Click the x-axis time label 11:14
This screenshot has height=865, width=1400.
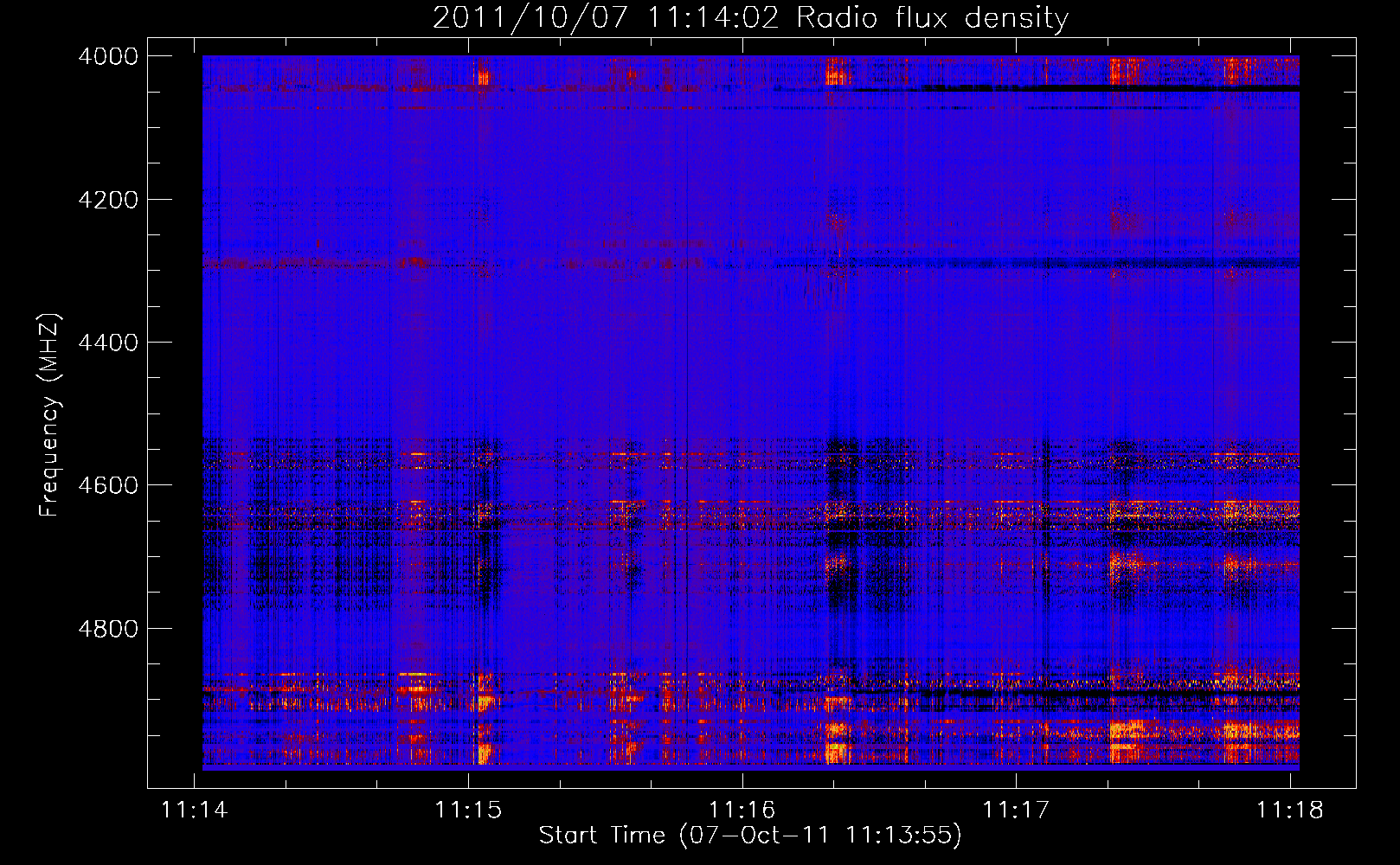click(x=195, y=811)
